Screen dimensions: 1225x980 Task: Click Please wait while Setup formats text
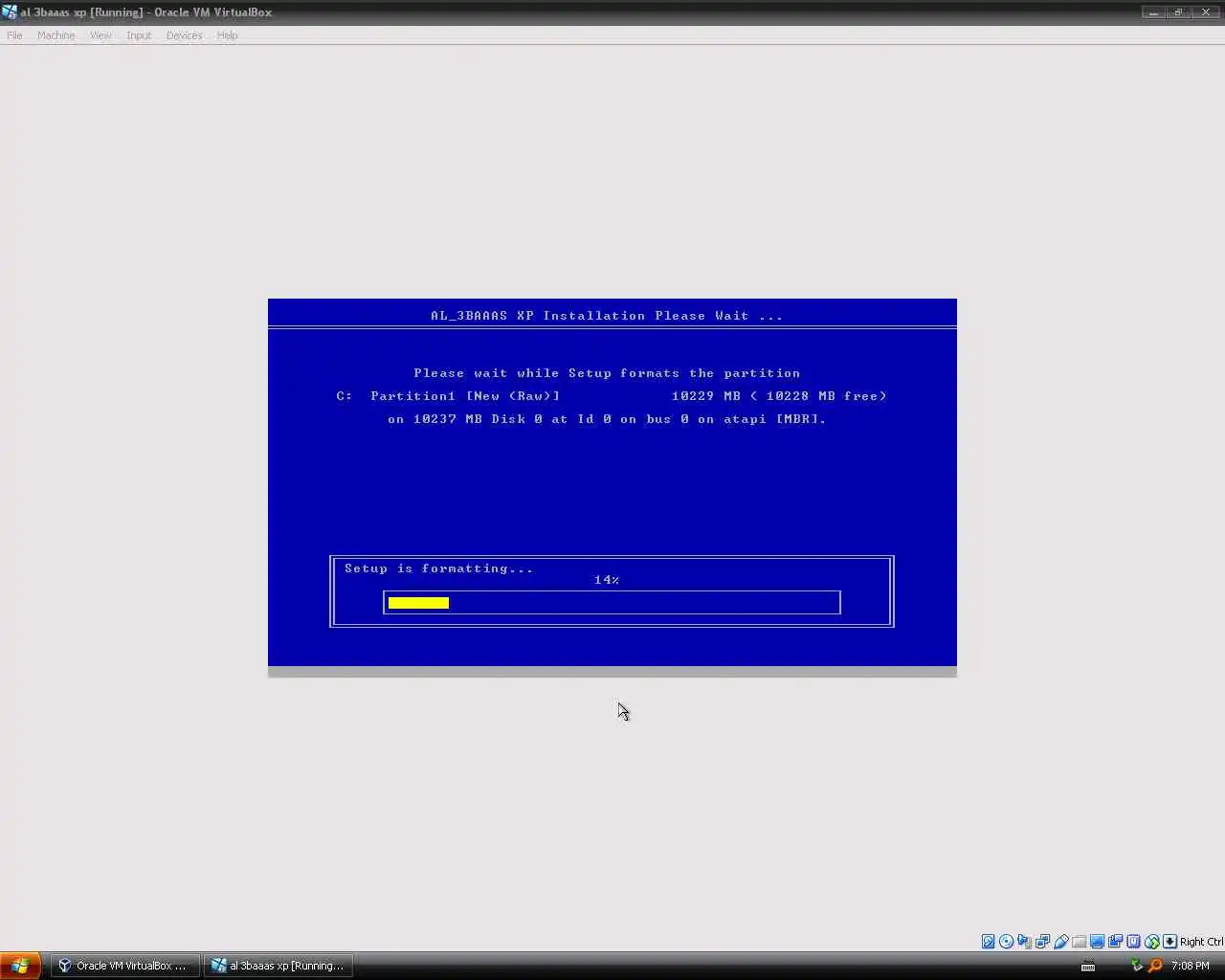(x=607, y=373)
